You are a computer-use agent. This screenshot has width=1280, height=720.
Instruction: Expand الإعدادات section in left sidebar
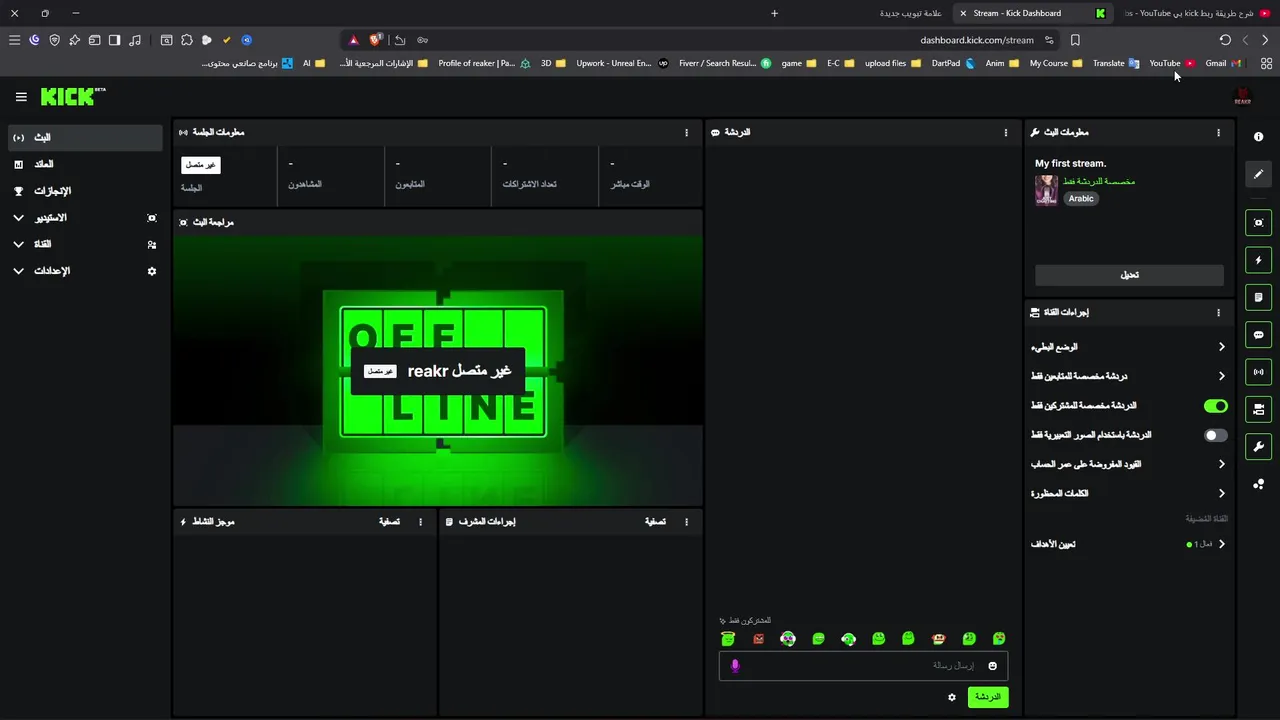point(84,271)
